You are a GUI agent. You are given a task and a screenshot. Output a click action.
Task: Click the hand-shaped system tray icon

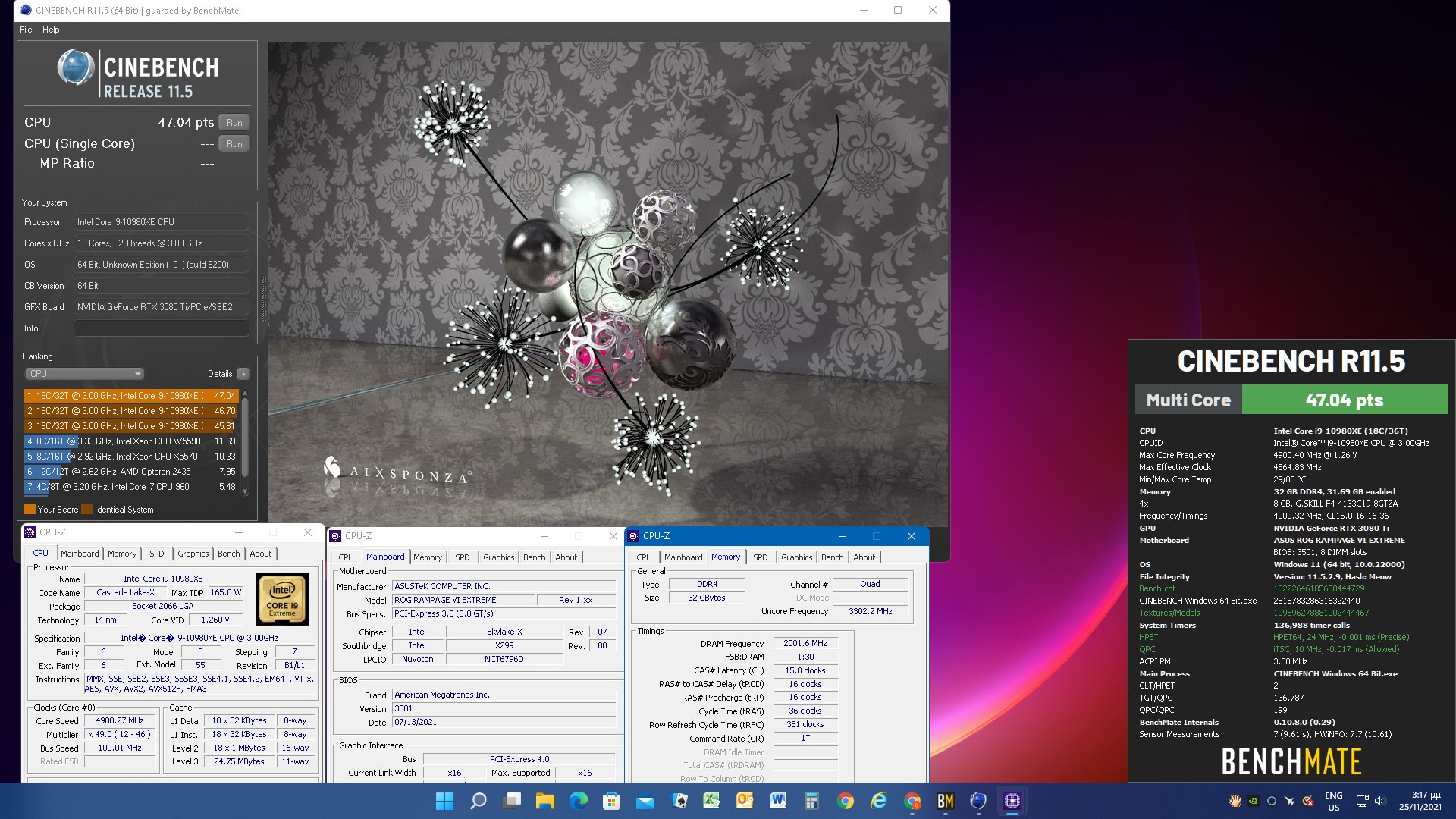1235,801
